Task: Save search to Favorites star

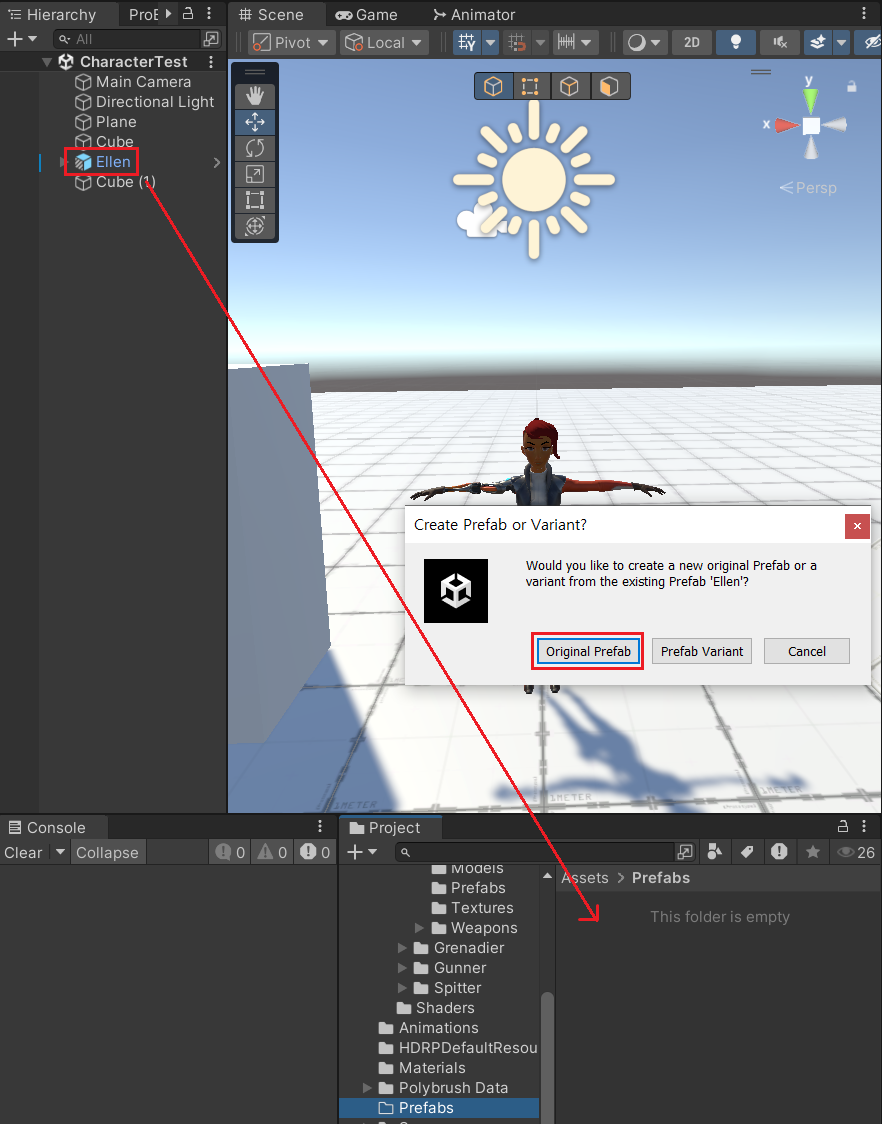Action: [x=812, y=852]
